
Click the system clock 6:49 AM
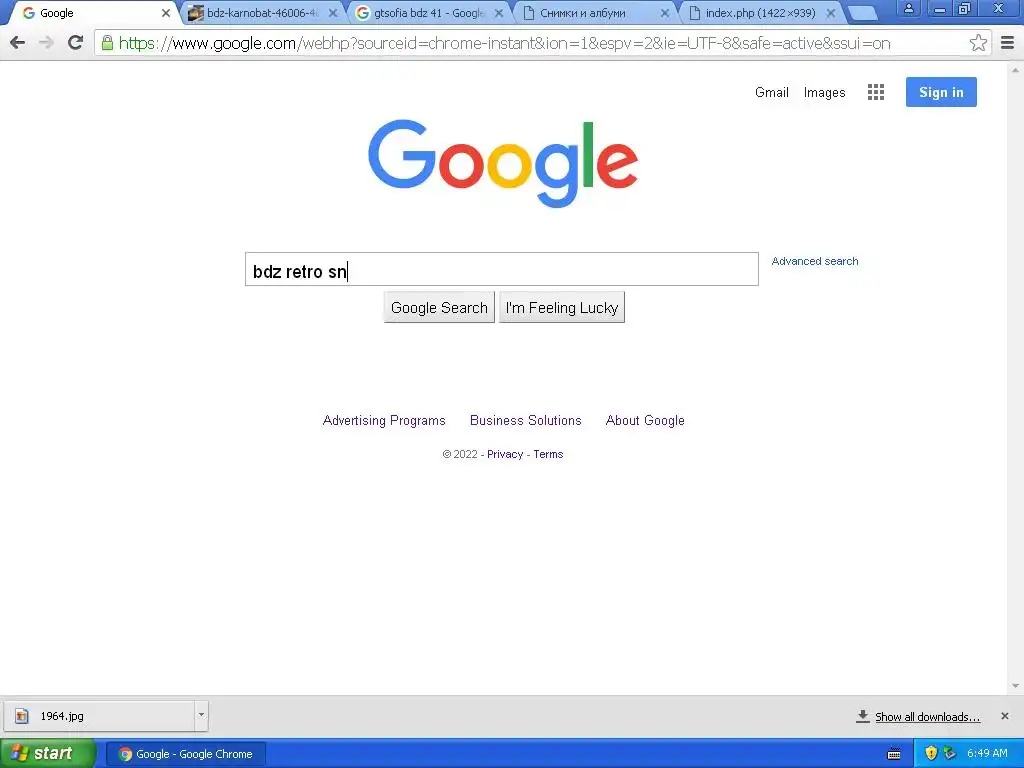987,753
